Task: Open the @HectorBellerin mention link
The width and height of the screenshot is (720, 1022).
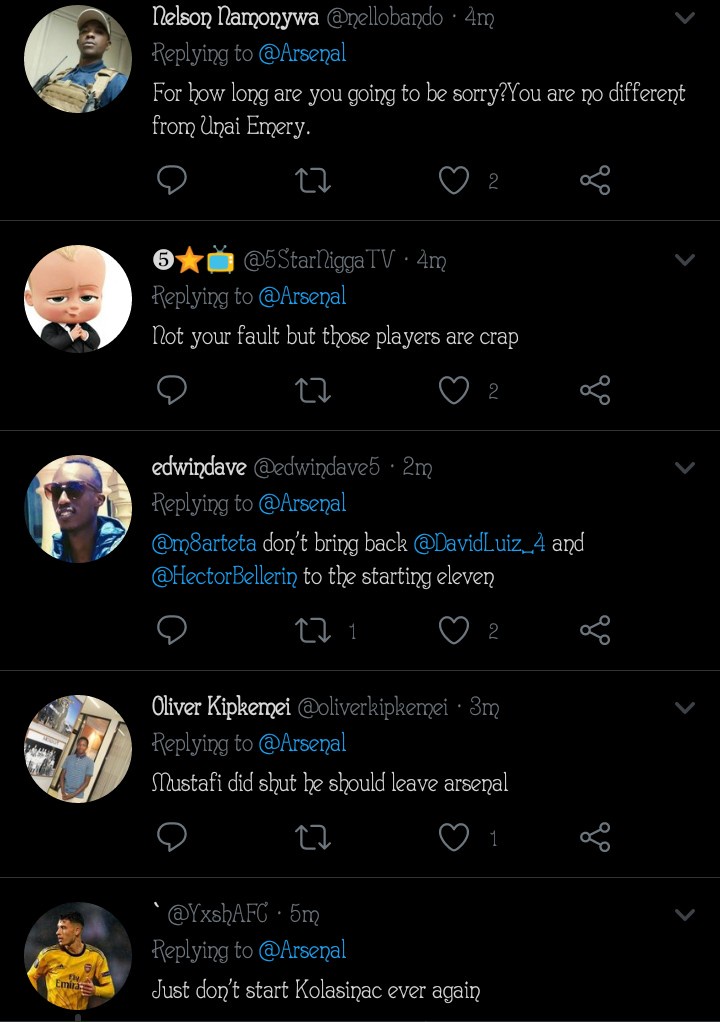Action: point(224,577)
